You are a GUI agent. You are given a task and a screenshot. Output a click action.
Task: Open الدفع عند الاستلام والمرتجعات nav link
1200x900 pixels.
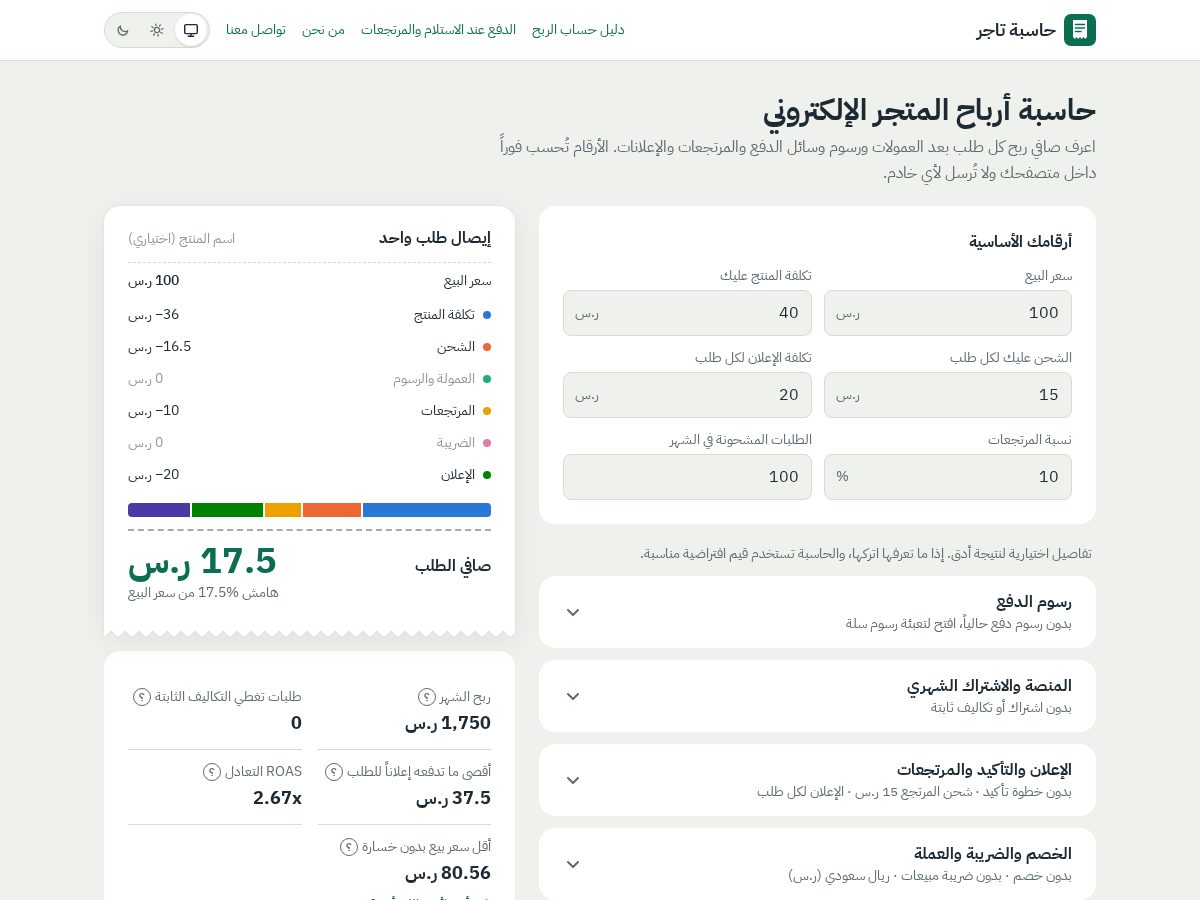coord(438,30)
